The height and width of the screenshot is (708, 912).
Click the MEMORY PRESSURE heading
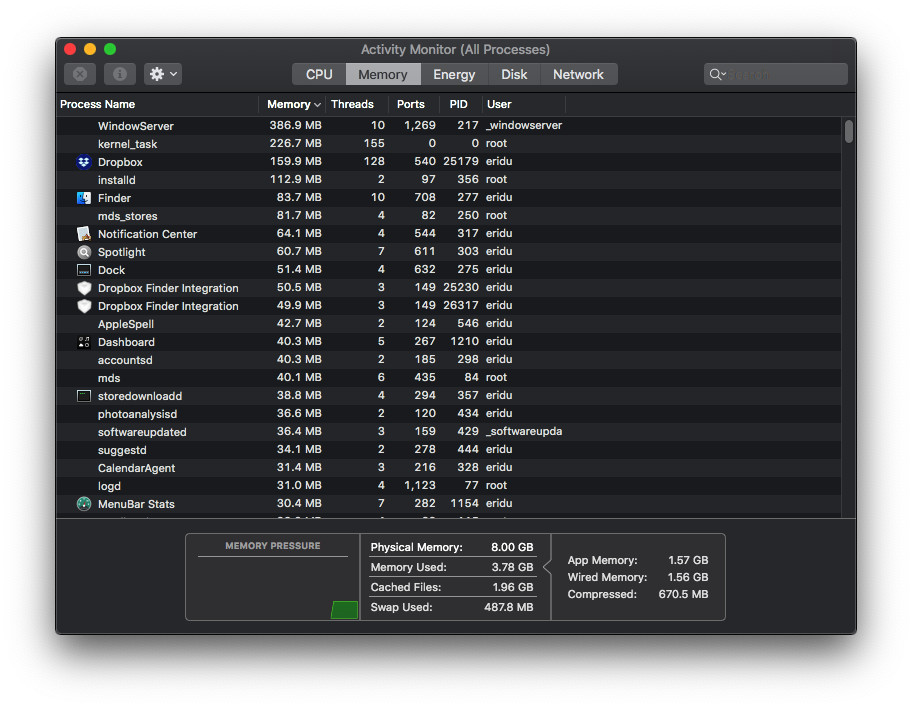pos(273,546)
